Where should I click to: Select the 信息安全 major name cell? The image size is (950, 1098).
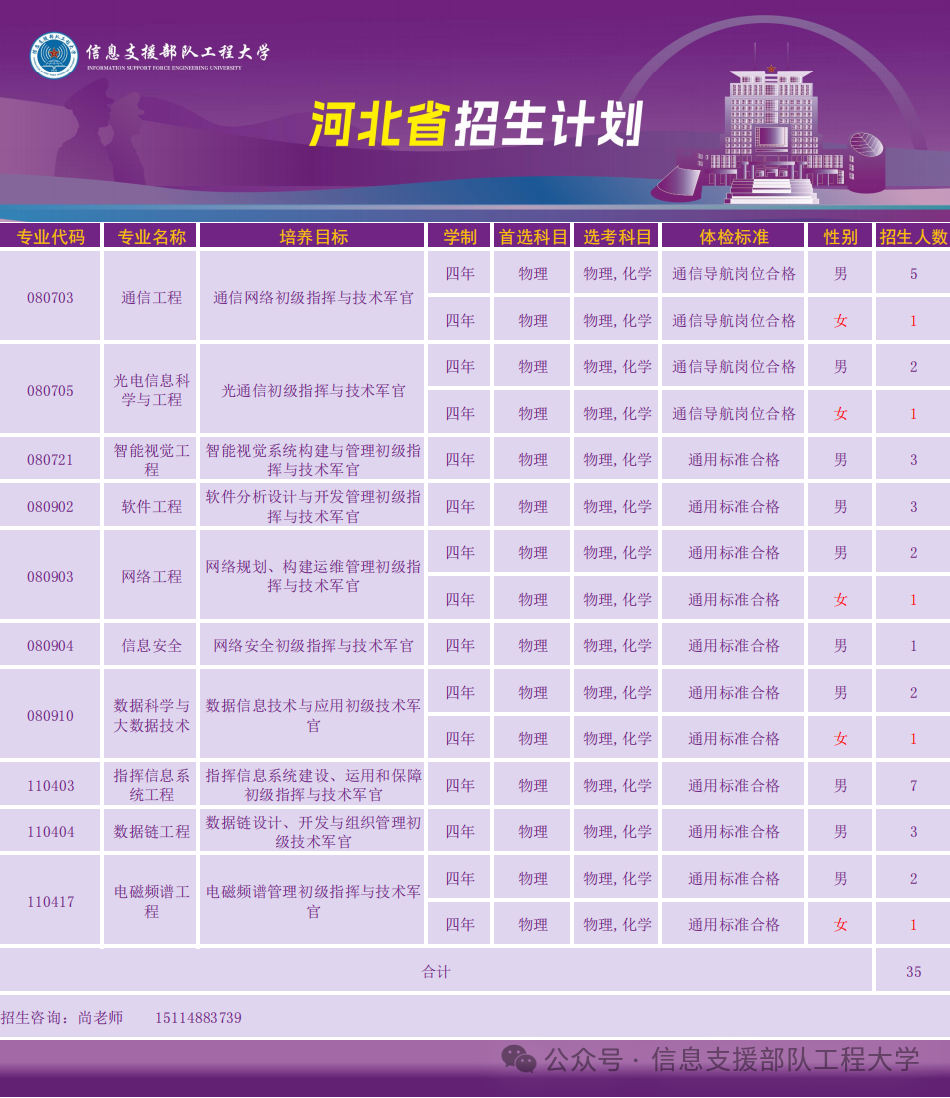click(151, 646)
